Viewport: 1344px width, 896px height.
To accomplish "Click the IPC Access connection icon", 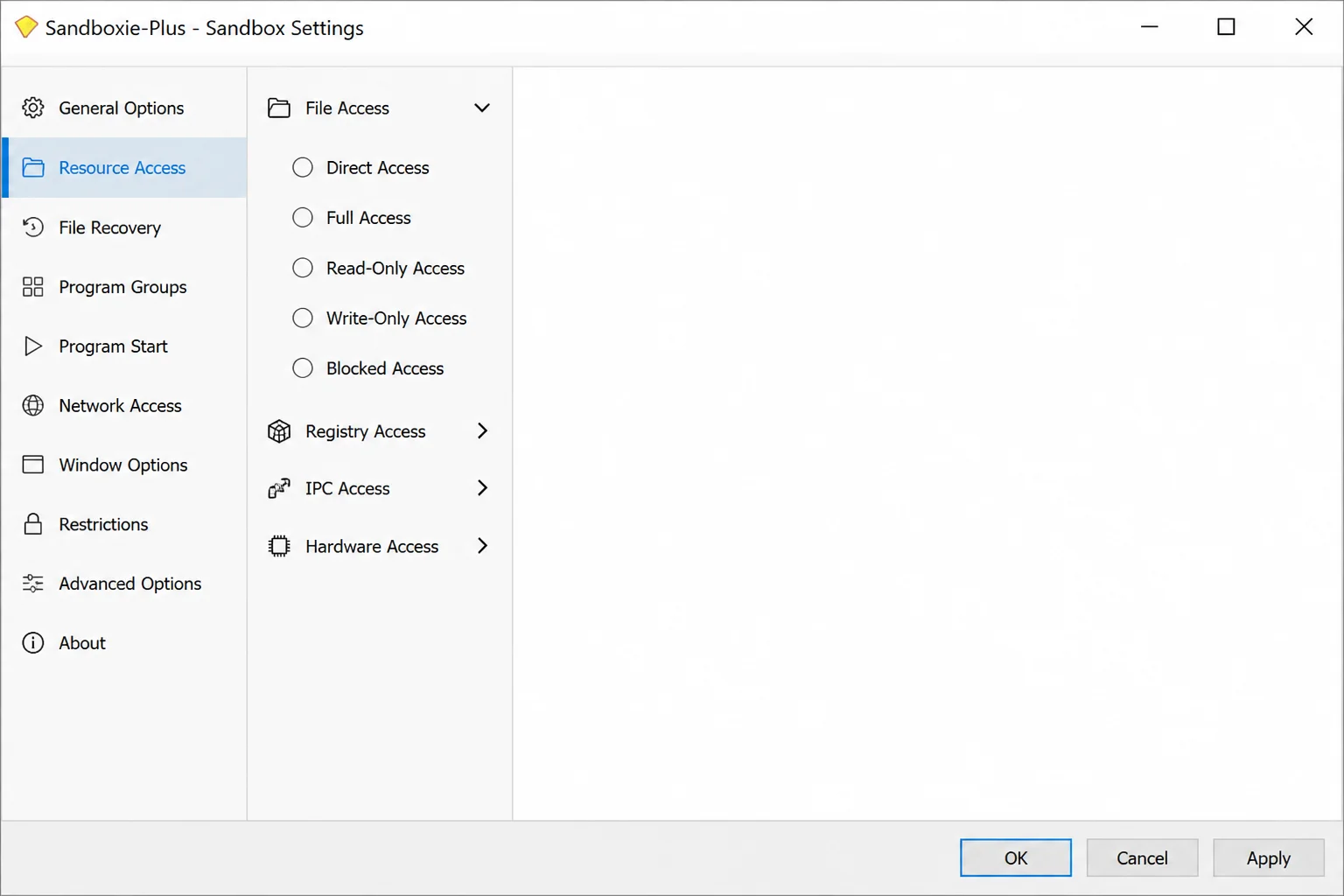I will tap(279, 488).
